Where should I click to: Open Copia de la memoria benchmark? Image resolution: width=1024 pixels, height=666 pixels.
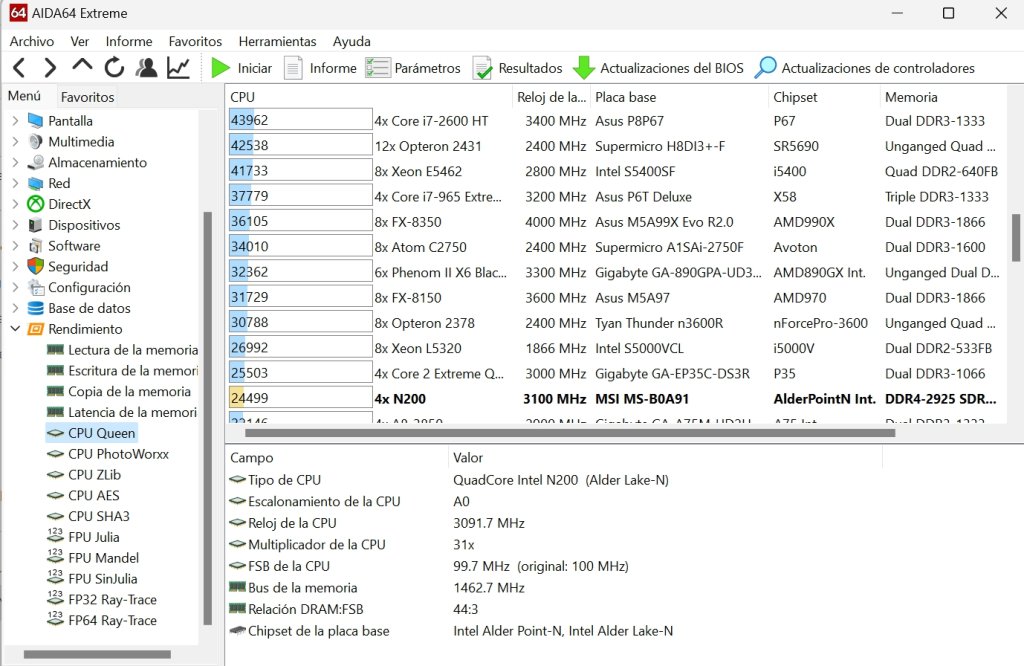pos(120,391)
